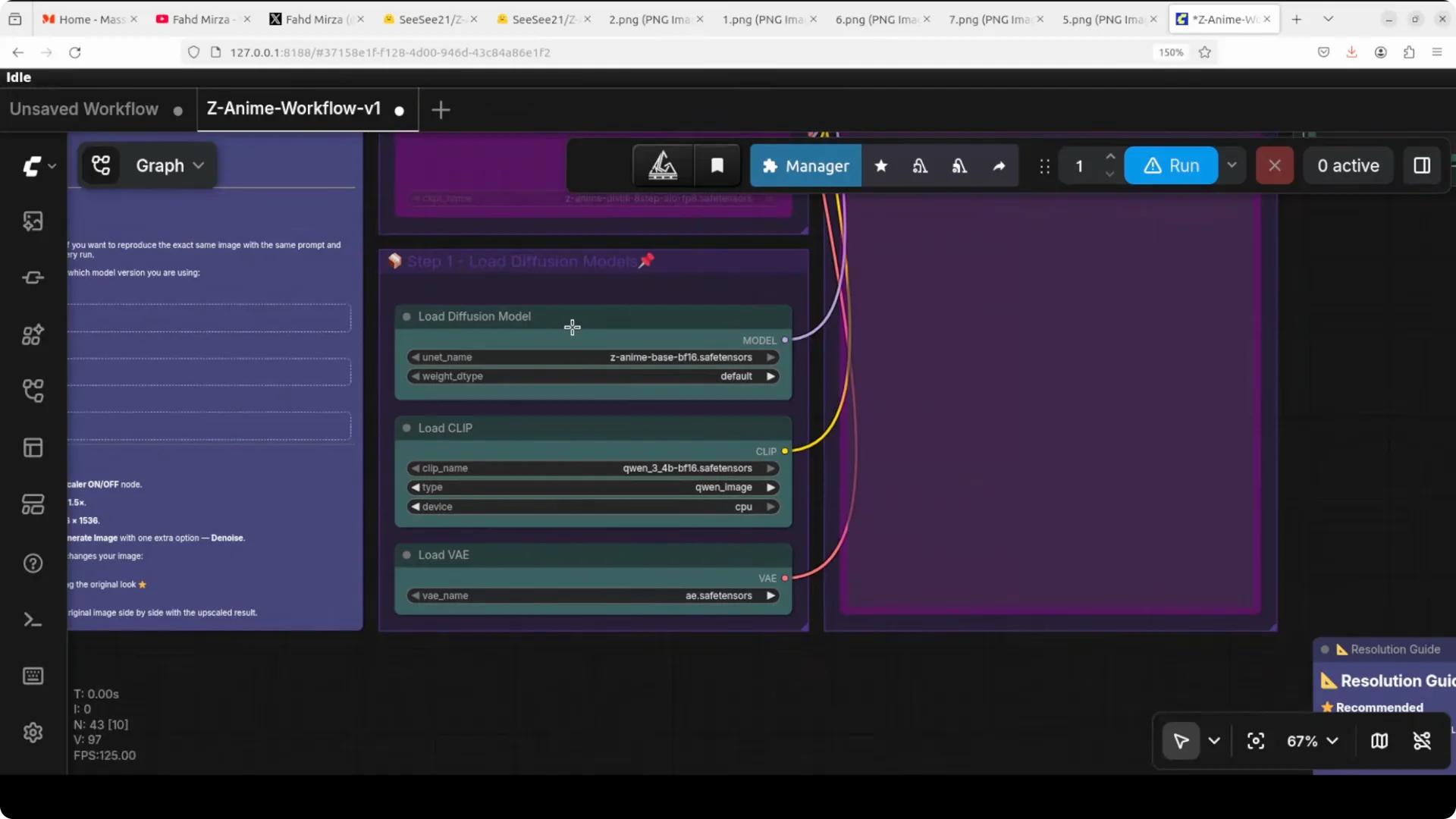The width and height of the screenshot is (1456, 819).
Task: Toggle the right side panel icon
Action: [1422, 165]
